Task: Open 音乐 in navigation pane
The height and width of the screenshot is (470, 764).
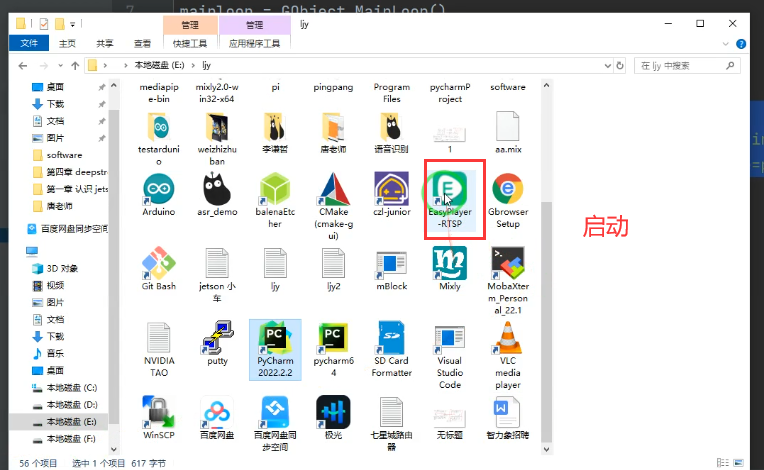Action: [55, 353]
